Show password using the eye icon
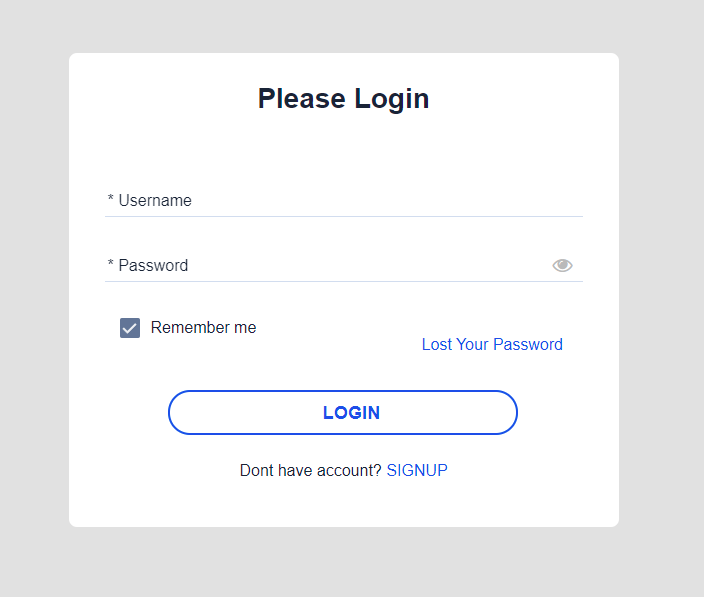The height and width of the screenshot is (597, 704). pos(562,265)
